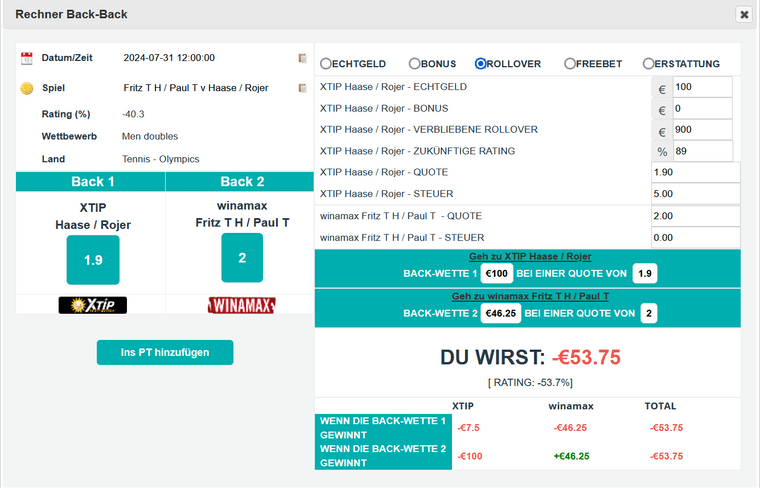Click the WENN DIE BACK-WETTE 2 GEWINNT row label
The width and height of the screenshot is (760, 488).
pyautogui.click(x=383, y=456)
